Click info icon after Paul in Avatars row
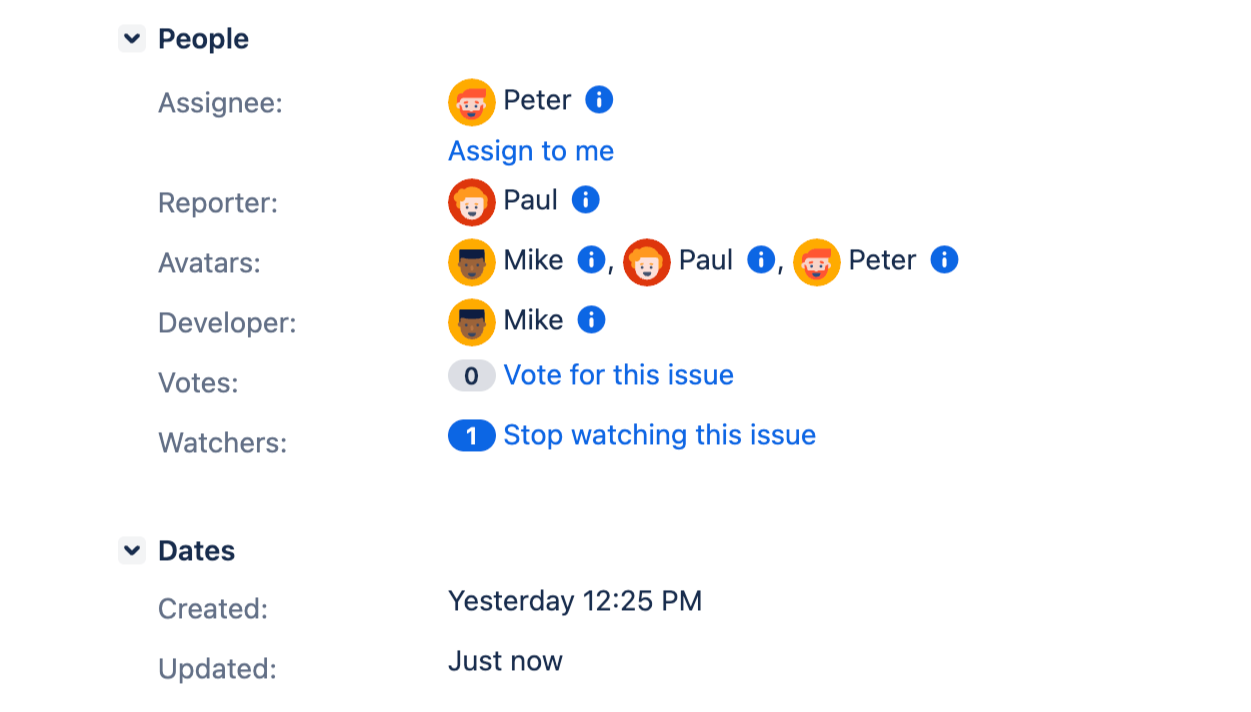The height and width of the screenshot is (712, 1251). pyautogui.click(x=761, y=260)
